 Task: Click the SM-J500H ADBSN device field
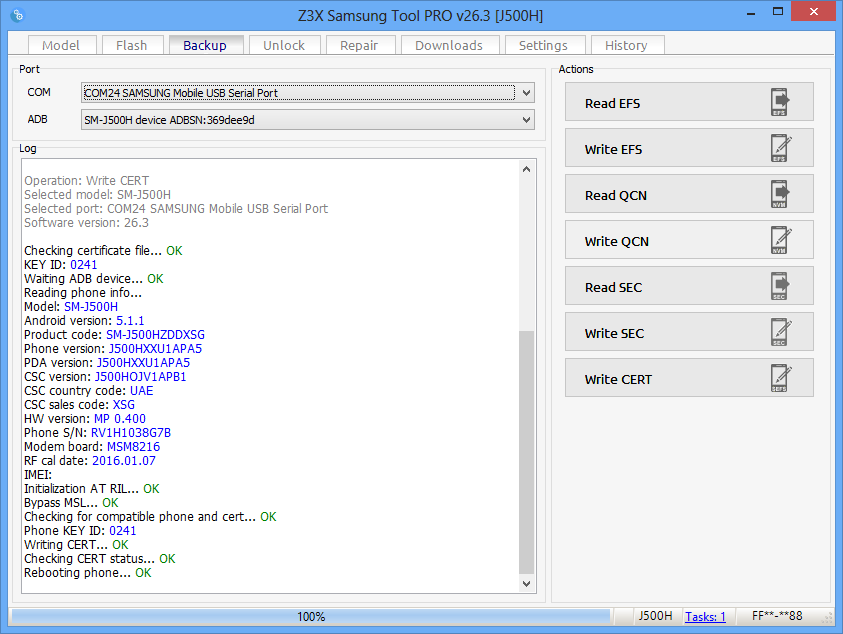(x=308, y=120)
